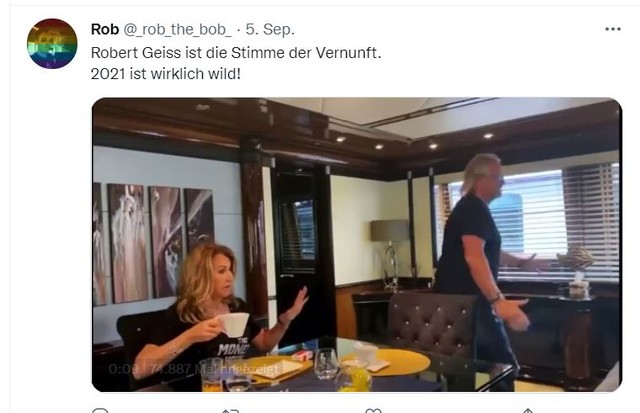This screenshot has height=413, width=640.
Task: Open the @_rob_the_bob_ handle link
Action: pos(177,30)
